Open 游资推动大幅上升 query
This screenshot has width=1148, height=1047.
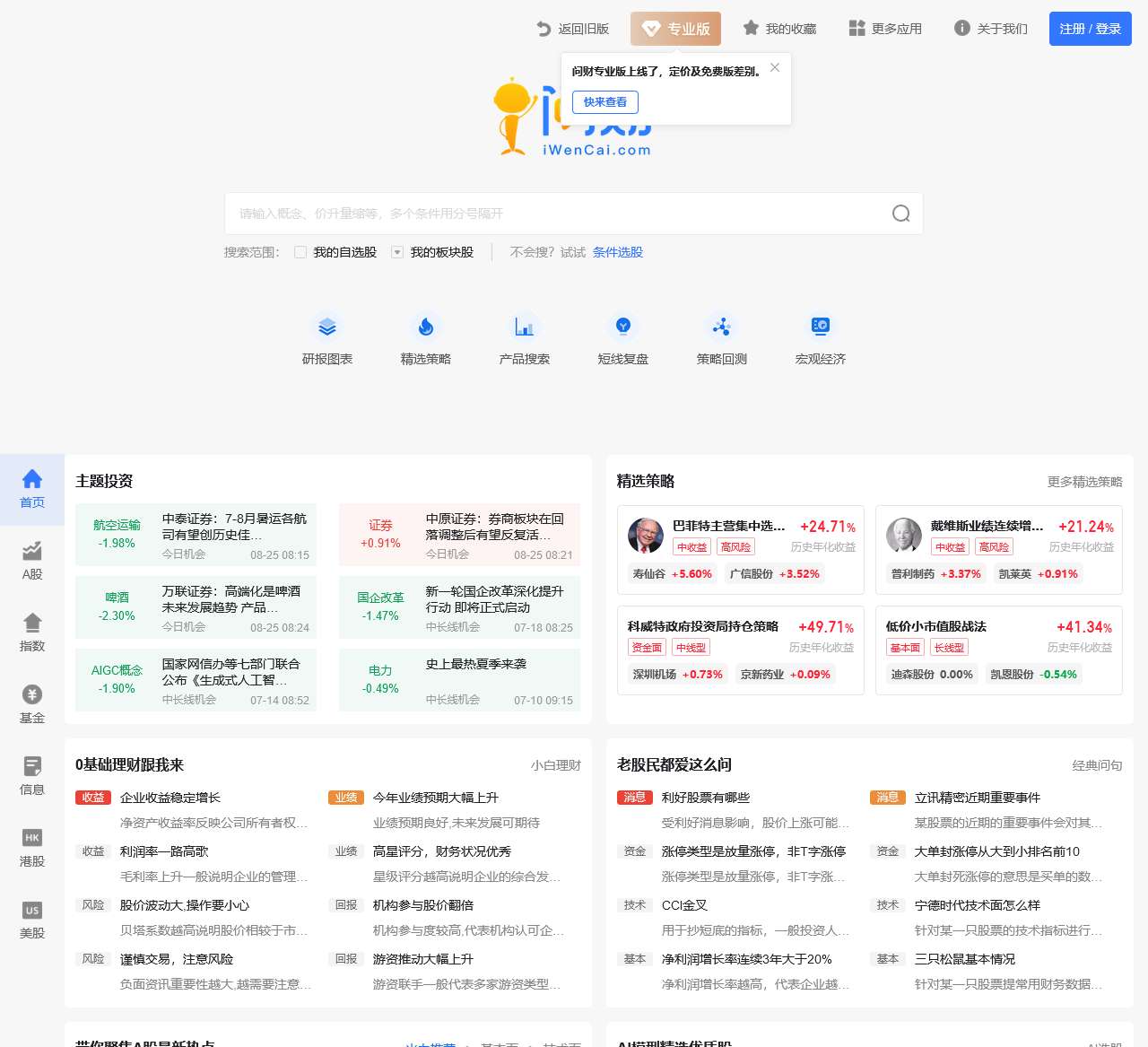pos(423,959)
